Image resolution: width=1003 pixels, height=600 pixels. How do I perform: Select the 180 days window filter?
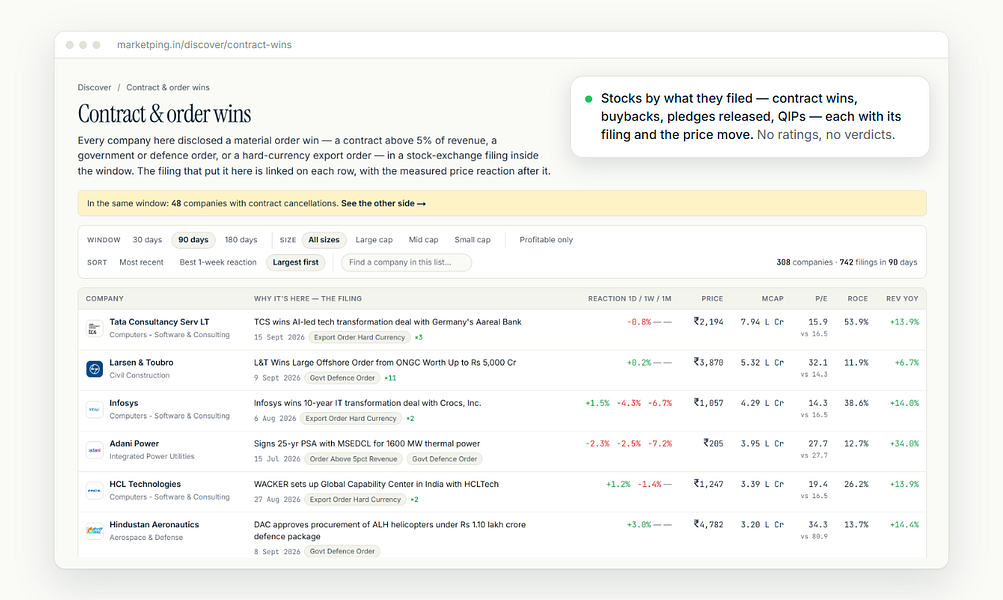(241, 240)
